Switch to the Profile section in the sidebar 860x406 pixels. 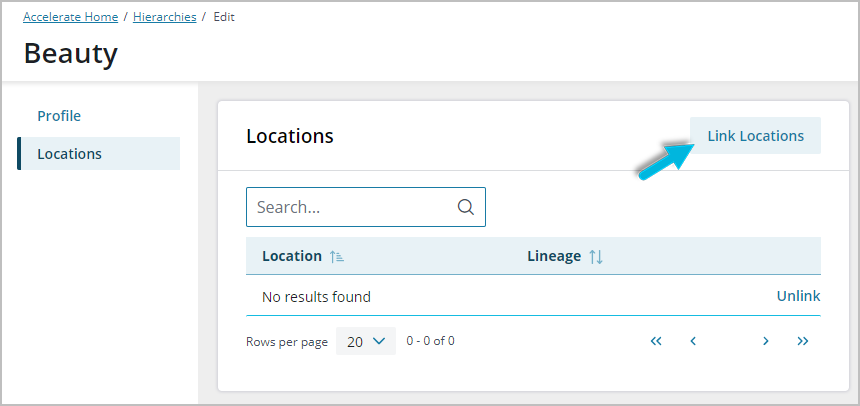[59, 116]
